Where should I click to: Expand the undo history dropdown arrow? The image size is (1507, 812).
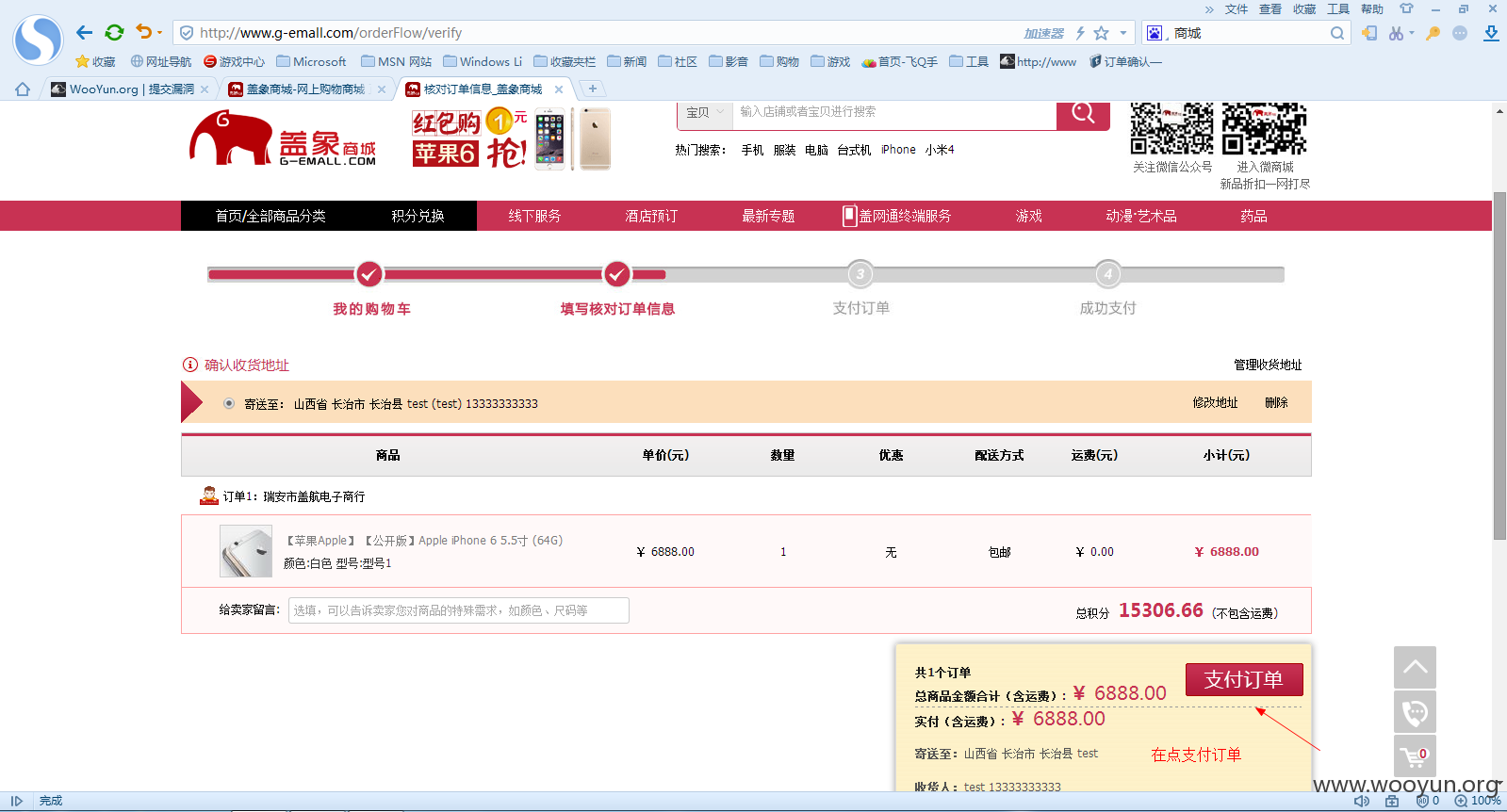click(x=159, y=33)
